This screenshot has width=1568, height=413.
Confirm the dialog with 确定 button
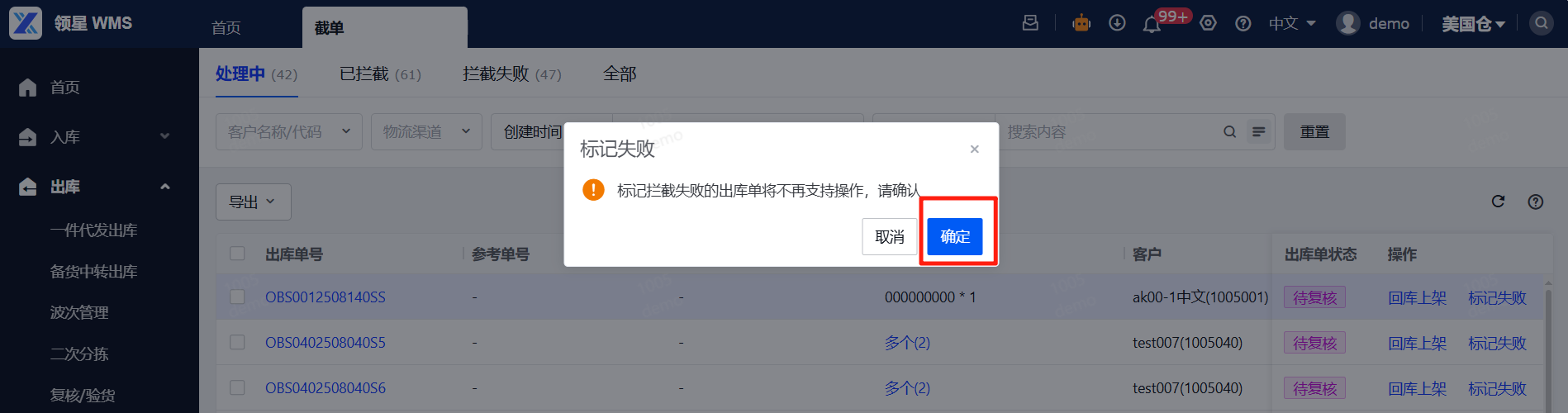coord(955,236)
